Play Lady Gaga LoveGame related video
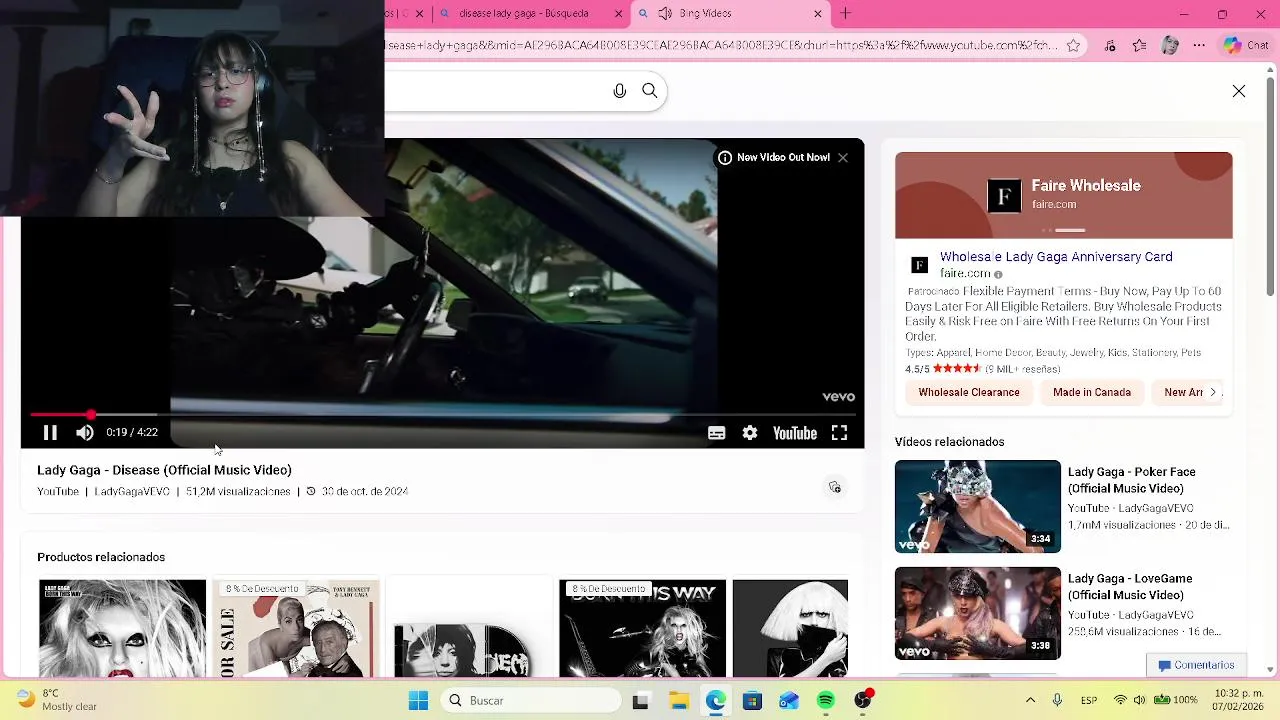The width and height of the screenshot is (1280, 720). pos(978,613)
